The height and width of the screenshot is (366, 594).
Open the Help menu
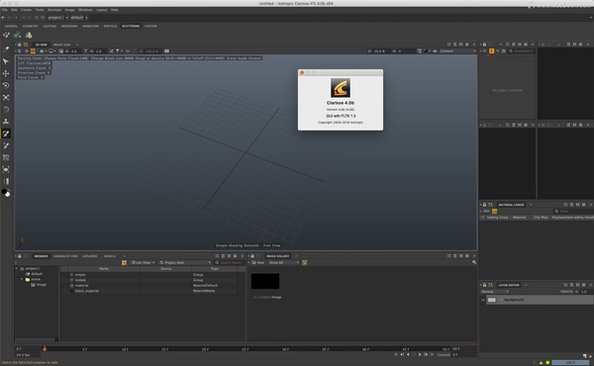(114, 10)
